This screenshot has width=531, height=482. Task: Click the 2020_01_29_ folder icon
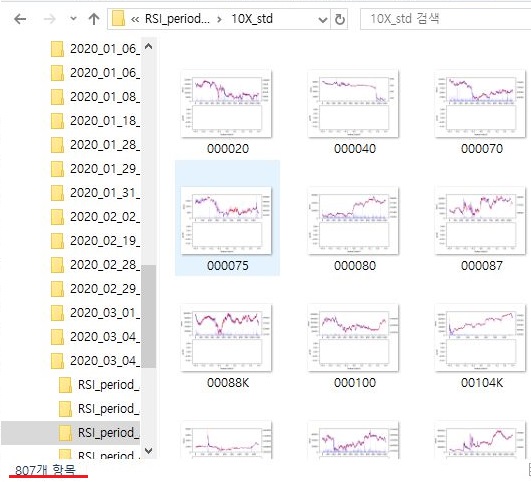pyautogui.click(x=57, y=169)
